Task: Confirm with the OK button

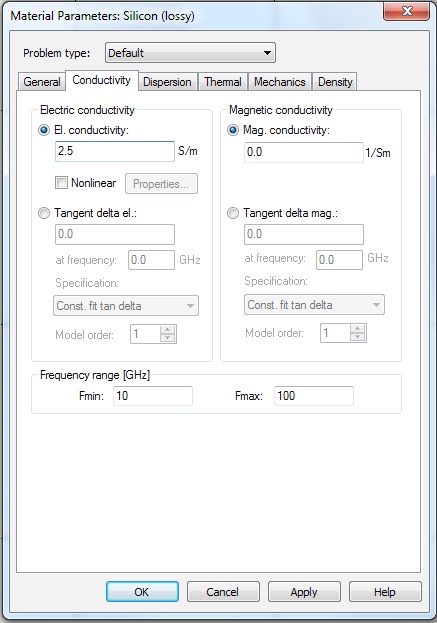Action: click(x=142, y=592)
